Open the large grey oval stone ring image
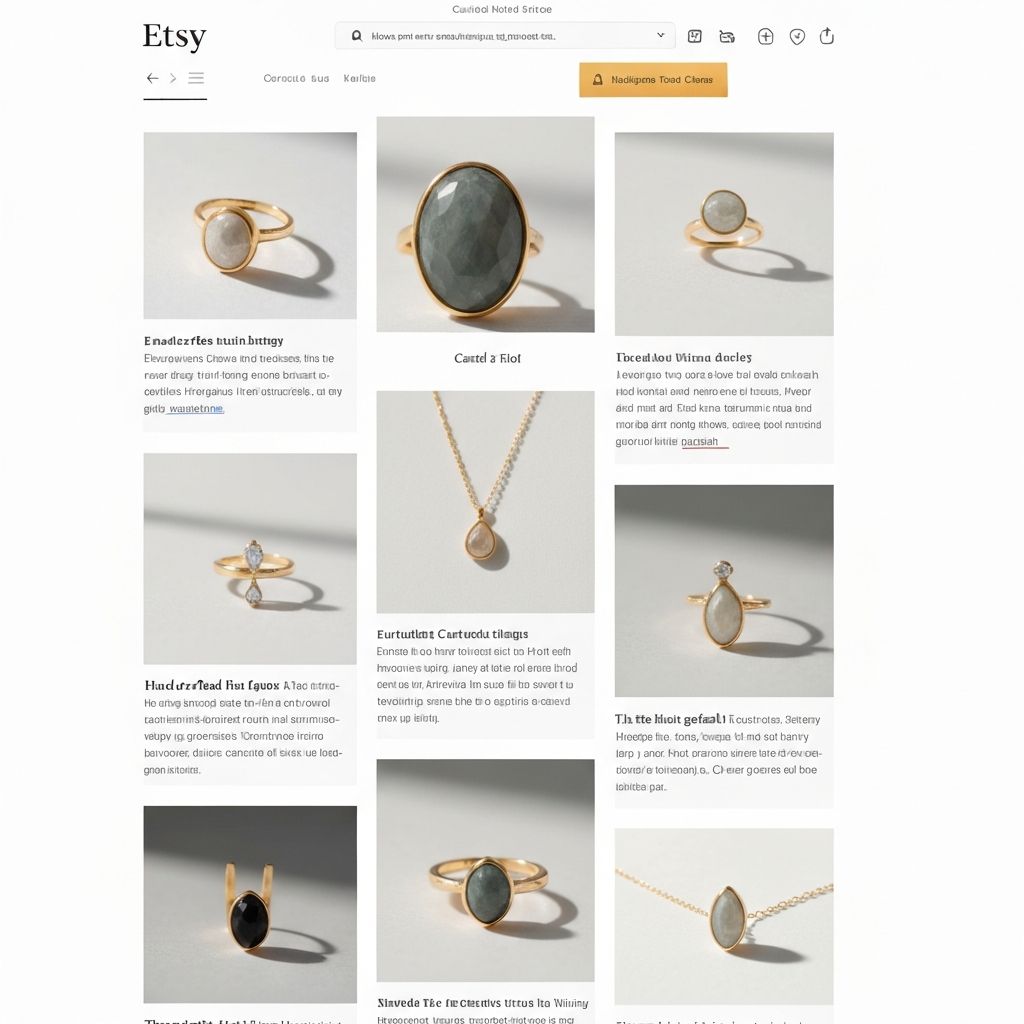Screen dimensions: 1024x1024 click(485, 225)
